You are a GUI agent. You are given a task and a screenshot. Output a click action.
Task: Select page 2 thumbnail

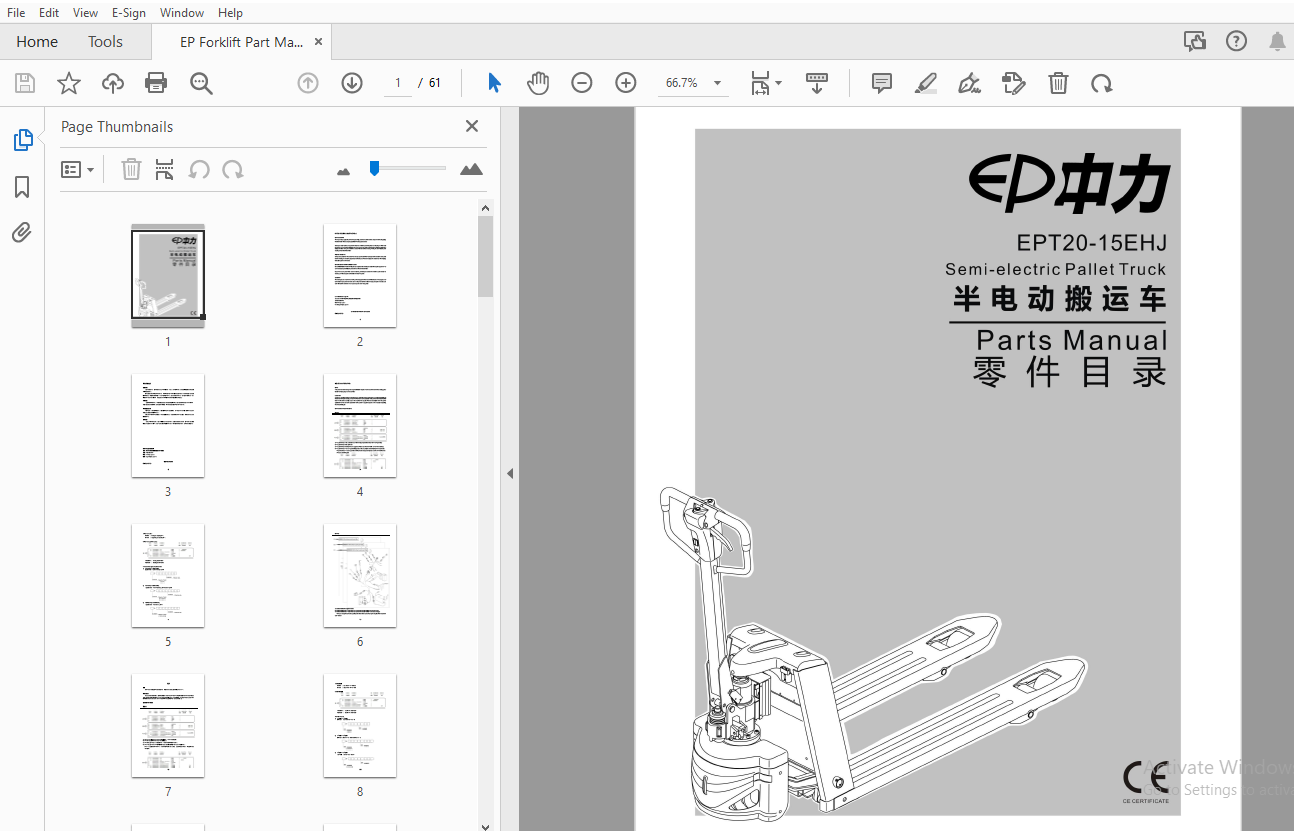[x=360, y=276]
